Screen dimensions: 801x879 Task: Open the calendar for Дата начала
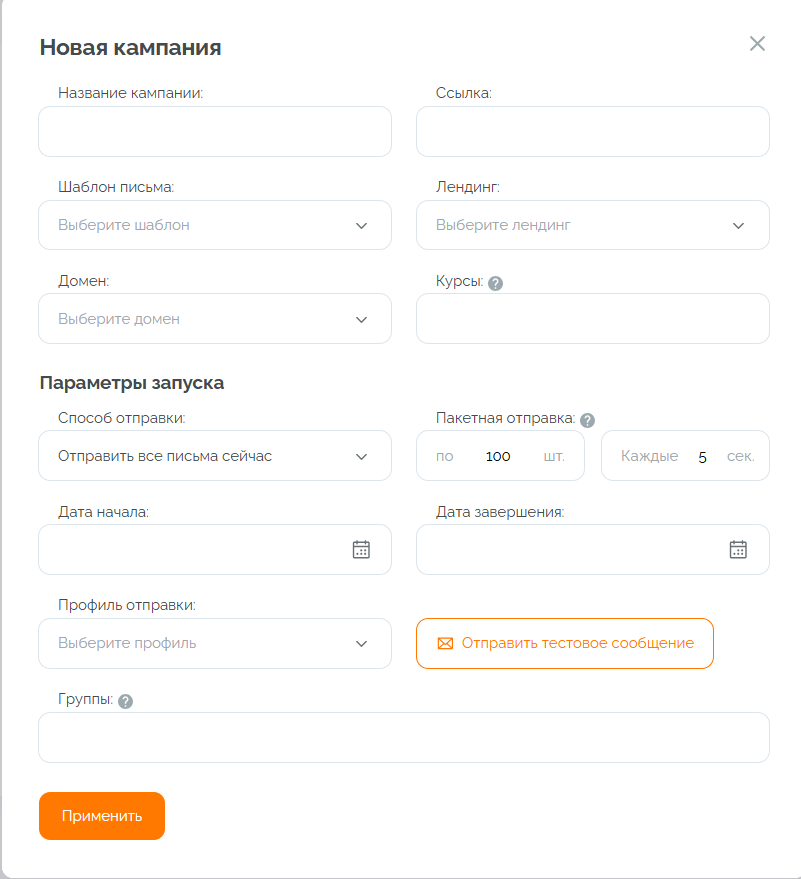(361, 549)
